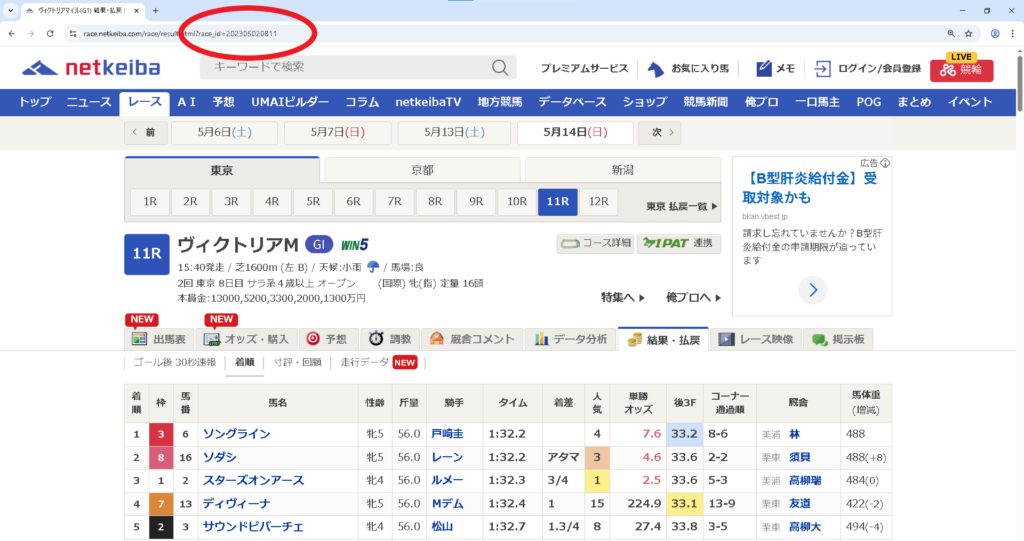Switch to the 京都 racecourse tab
This screenshot has height=541, width=1024.
click(x=422, y=170)
